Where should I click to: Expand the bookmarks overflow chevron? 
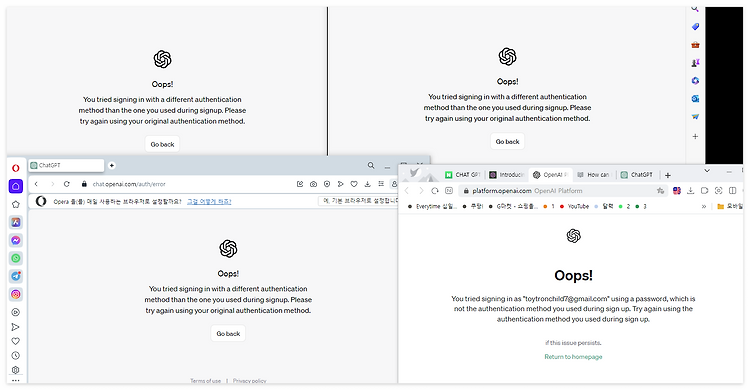[x=704, y=206]
